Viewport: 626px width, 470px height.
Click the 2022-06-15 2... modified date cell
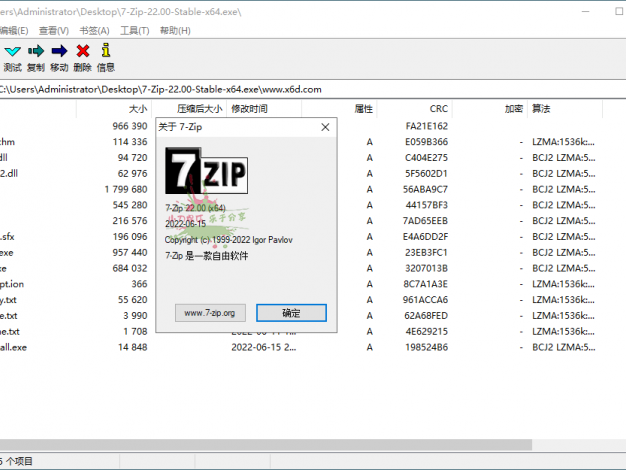click(x=264, y=347)
